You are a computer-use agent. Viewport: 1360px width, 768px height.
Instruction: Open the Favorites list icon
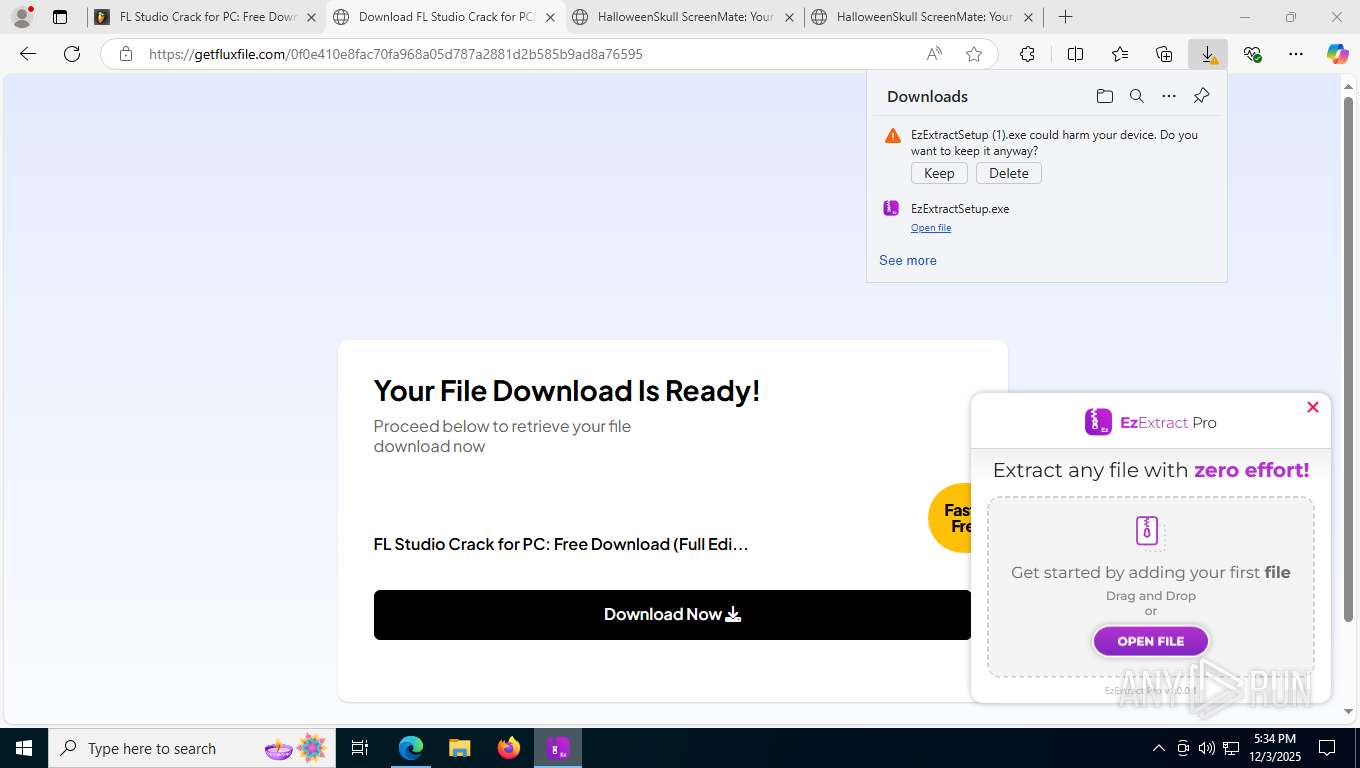click(1120, 54)
